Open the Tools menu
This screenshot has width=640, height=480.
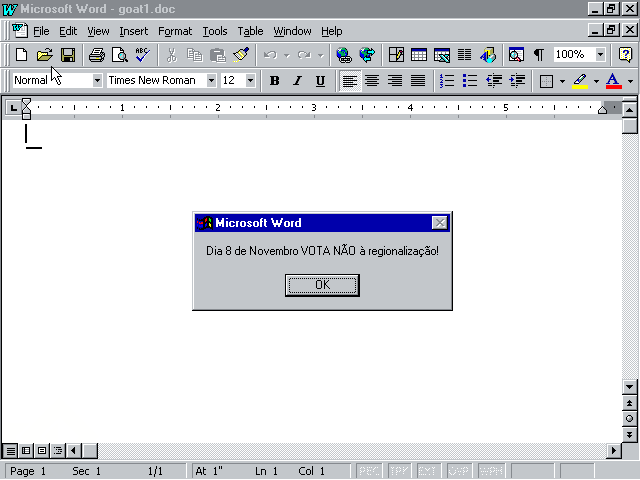[x=215, y=31]
